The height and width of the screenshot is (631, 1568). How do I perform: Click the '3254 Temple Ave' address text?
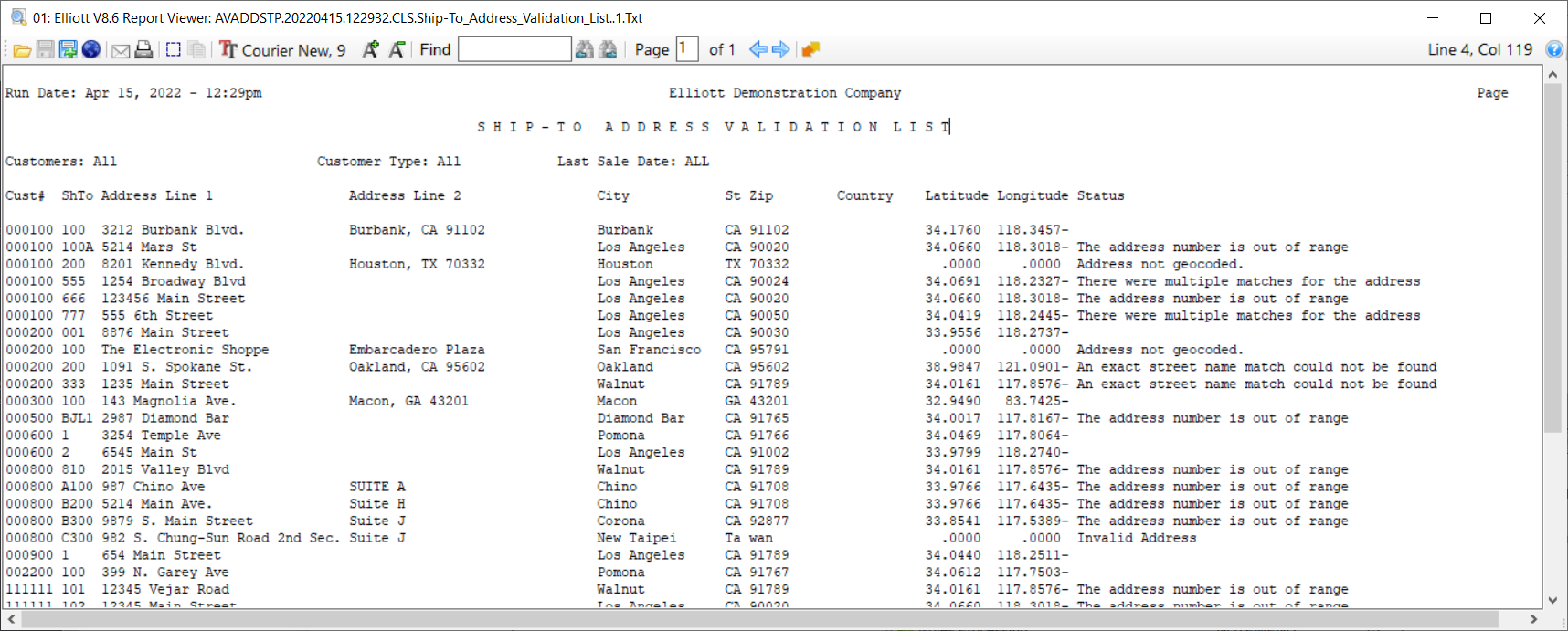(x=162, y=436)
